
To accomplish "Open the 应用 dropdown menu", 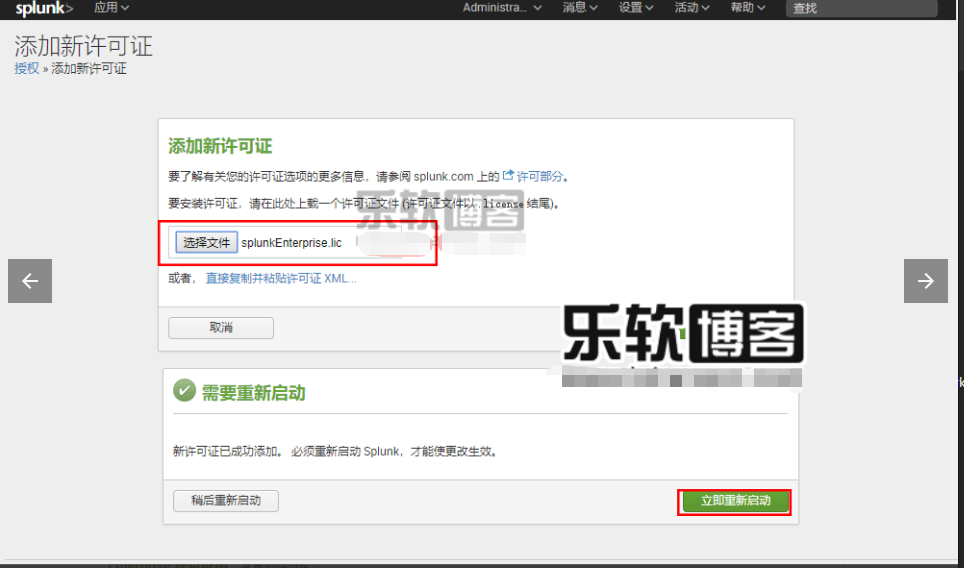I will point(111,8).
